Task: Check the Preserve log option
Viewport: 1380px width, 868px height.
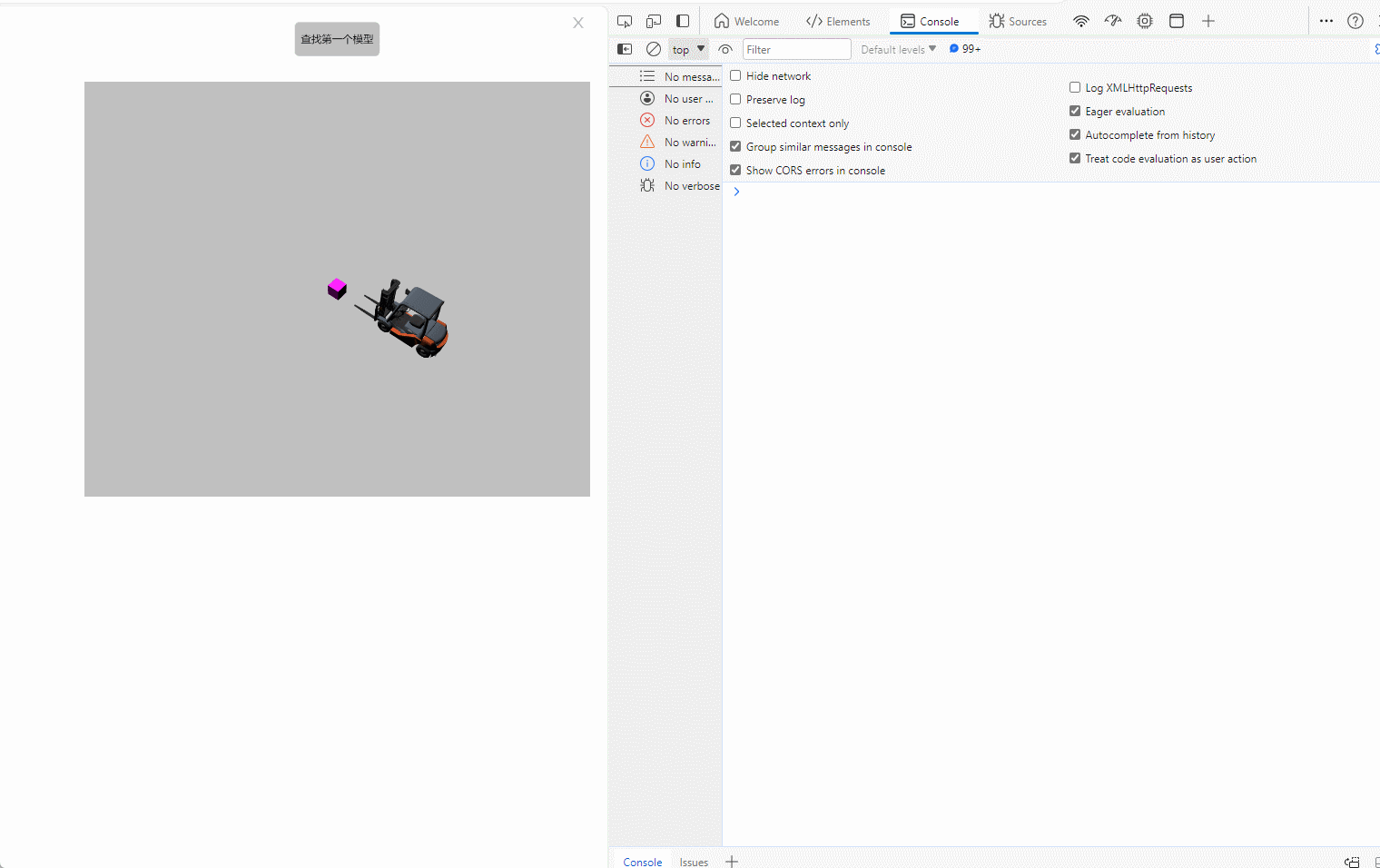Action: coord(735,100)
